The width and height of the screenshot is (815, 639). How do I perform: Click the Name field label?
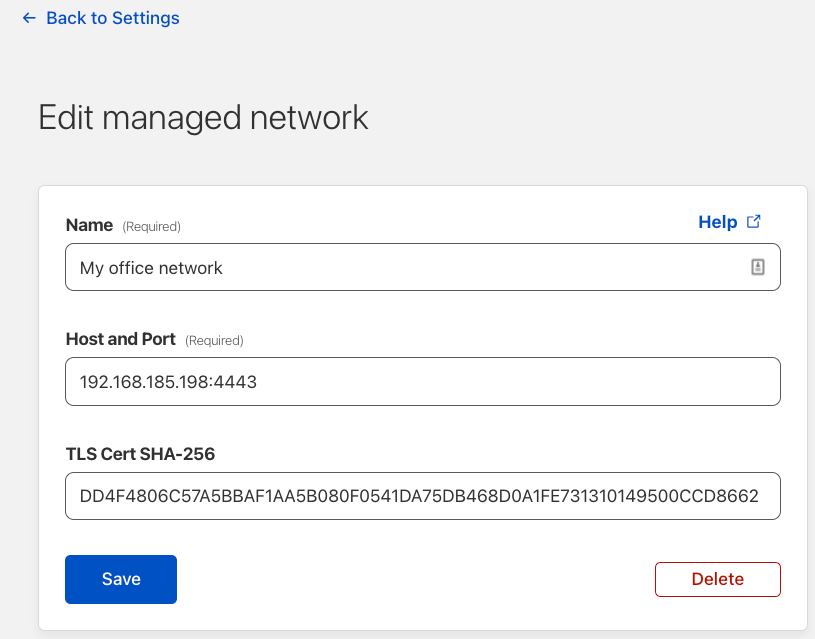[x=89, y=225]
